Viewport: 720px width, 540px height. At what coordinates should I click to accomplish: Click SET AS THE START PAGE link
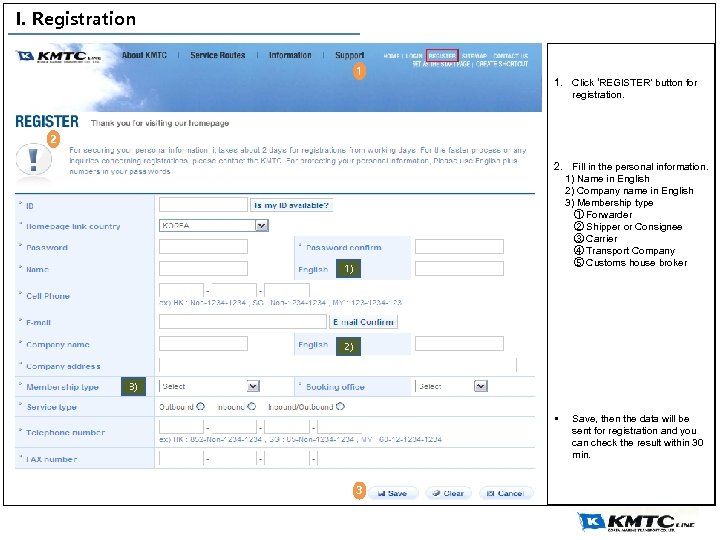click(x=441, y=64)
